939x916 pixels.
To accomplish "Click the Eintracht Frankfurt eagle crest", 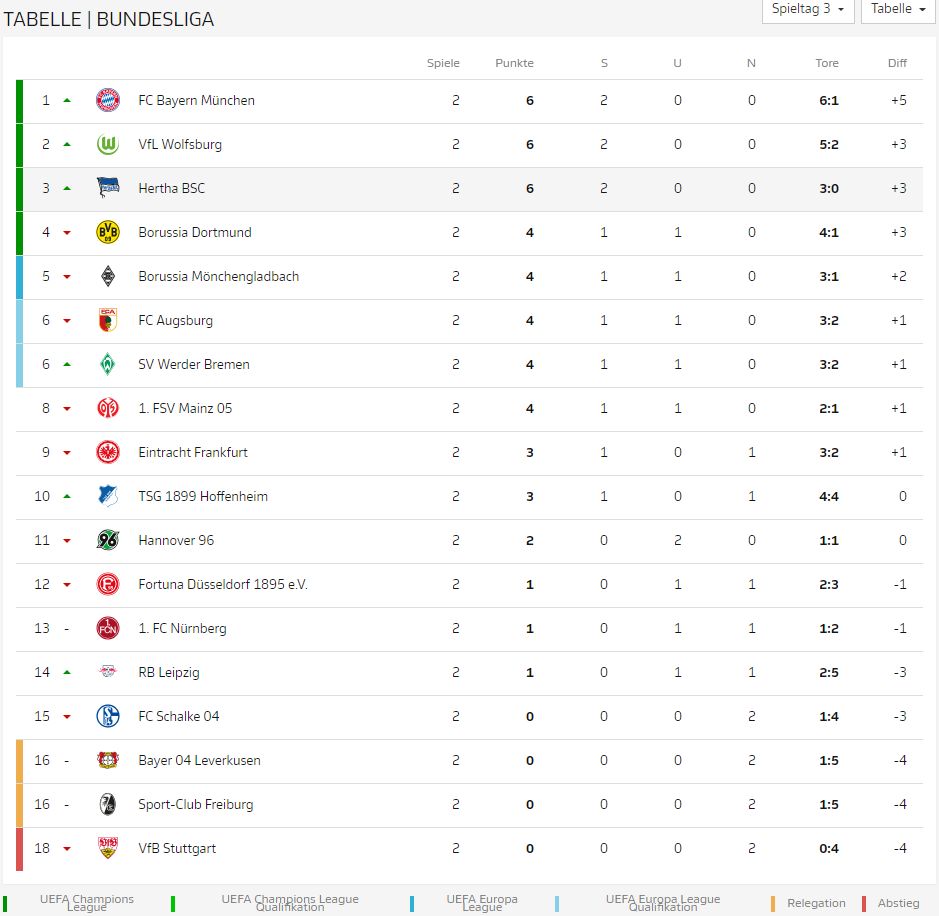I will (108, 452).
